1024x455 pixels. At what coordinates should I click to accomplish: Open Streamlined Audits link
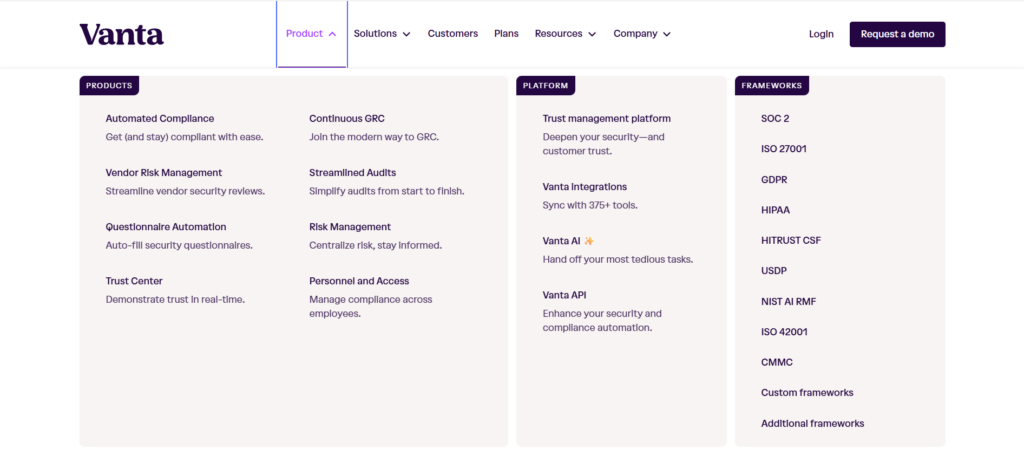click(x=352, y=173)
